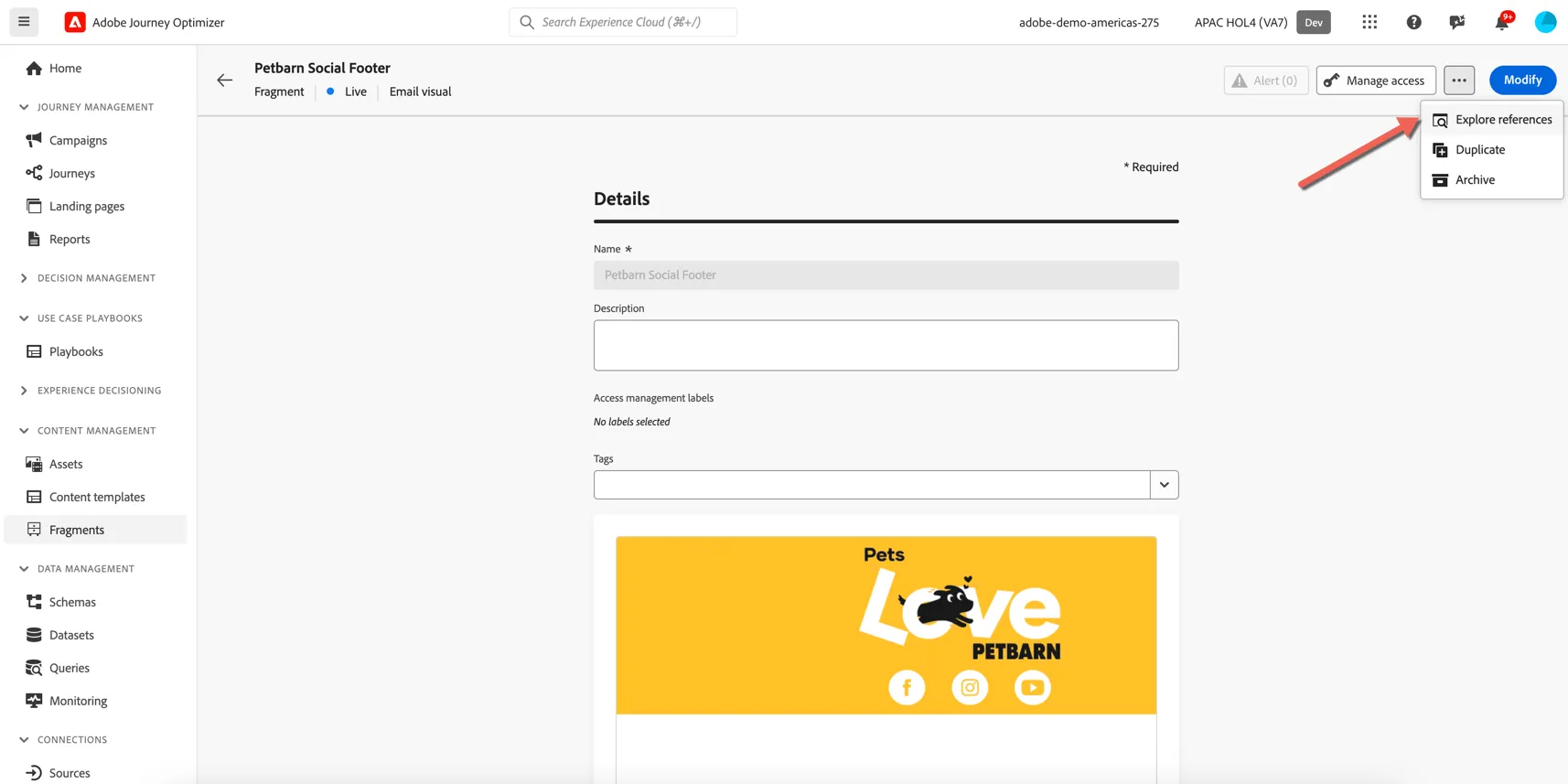Select Explore references from the menu
The width and height of the screenshot is (1568, 784).
[1492, 120]
